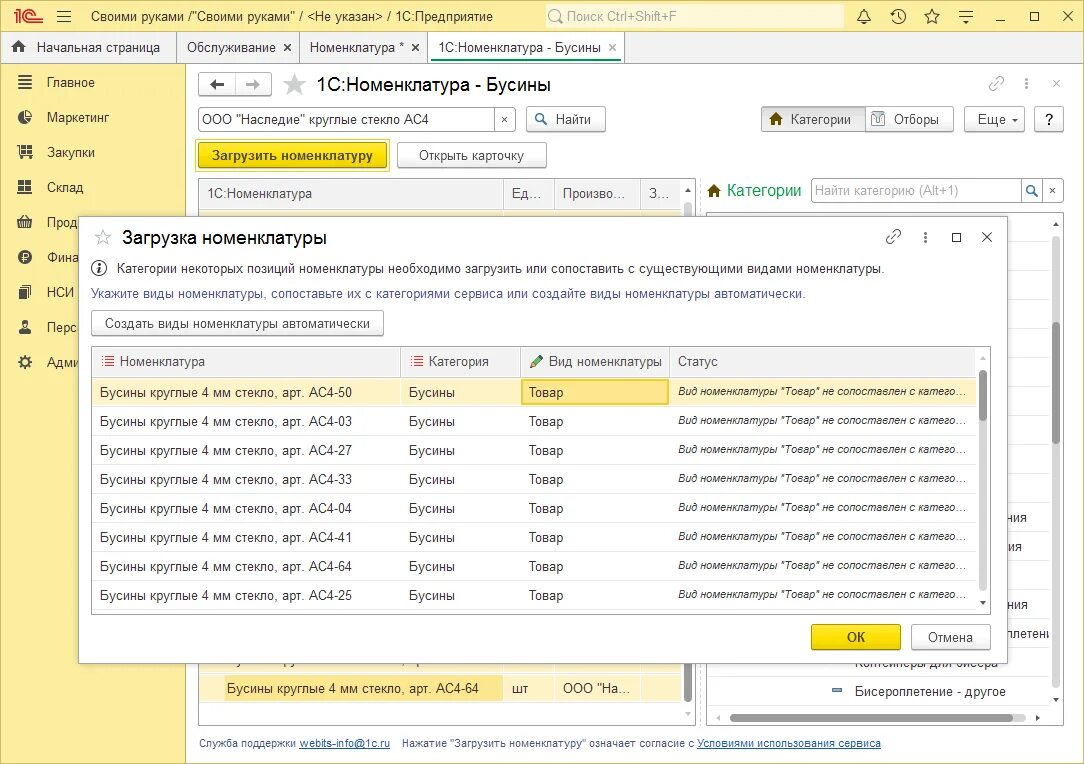Select Бисероплетение - другое category

[930, 691]
